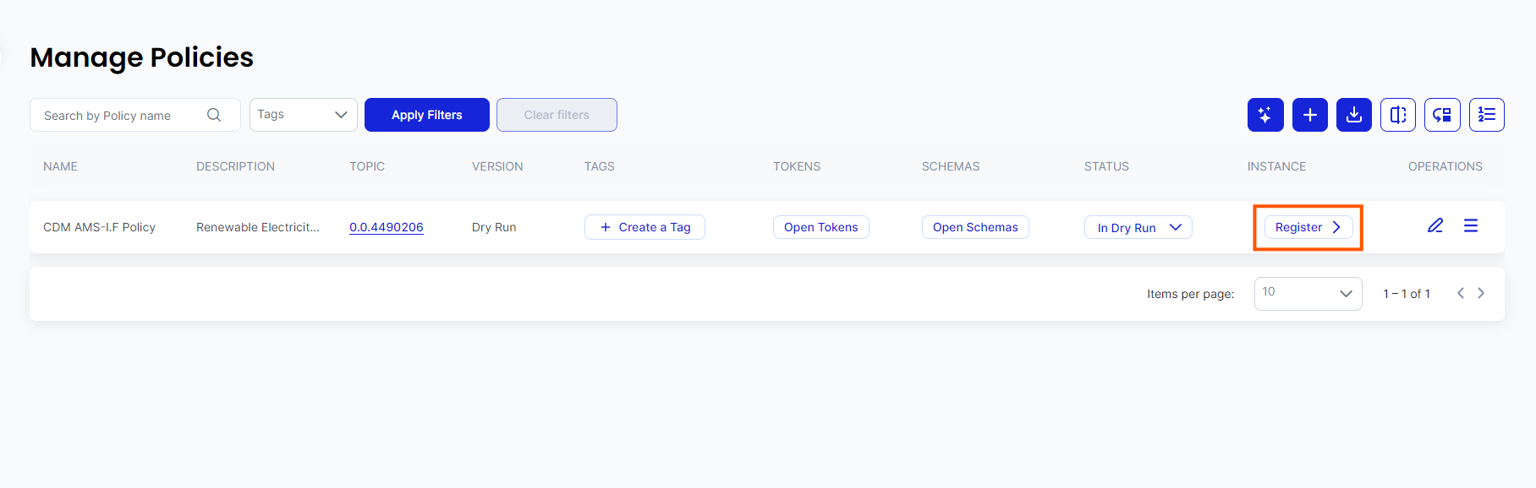
Task: Click the Open Schemas button
Action: (x=975, y=227)
